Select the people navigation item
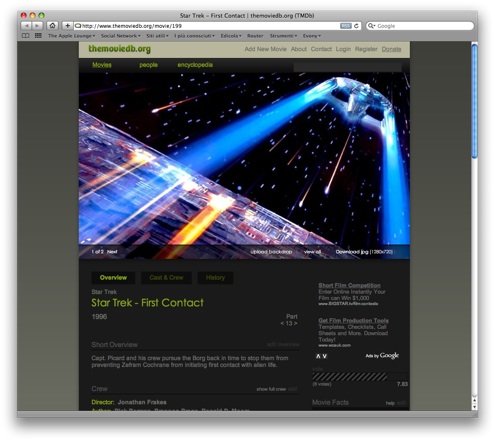This screenshot has width=495, height=441. pos(148,65)
